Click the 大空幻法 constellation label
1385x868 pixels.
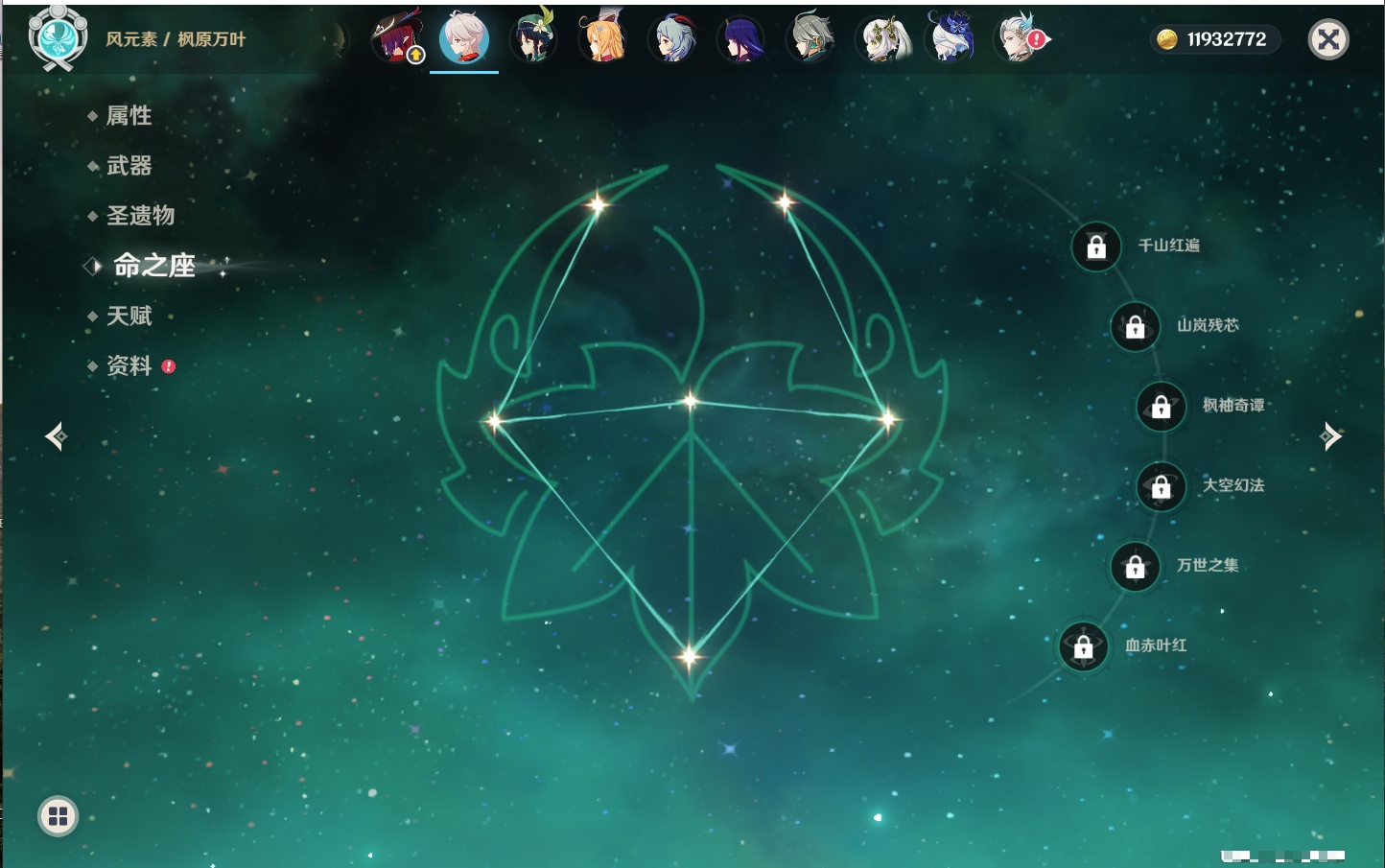[1233, 485]
